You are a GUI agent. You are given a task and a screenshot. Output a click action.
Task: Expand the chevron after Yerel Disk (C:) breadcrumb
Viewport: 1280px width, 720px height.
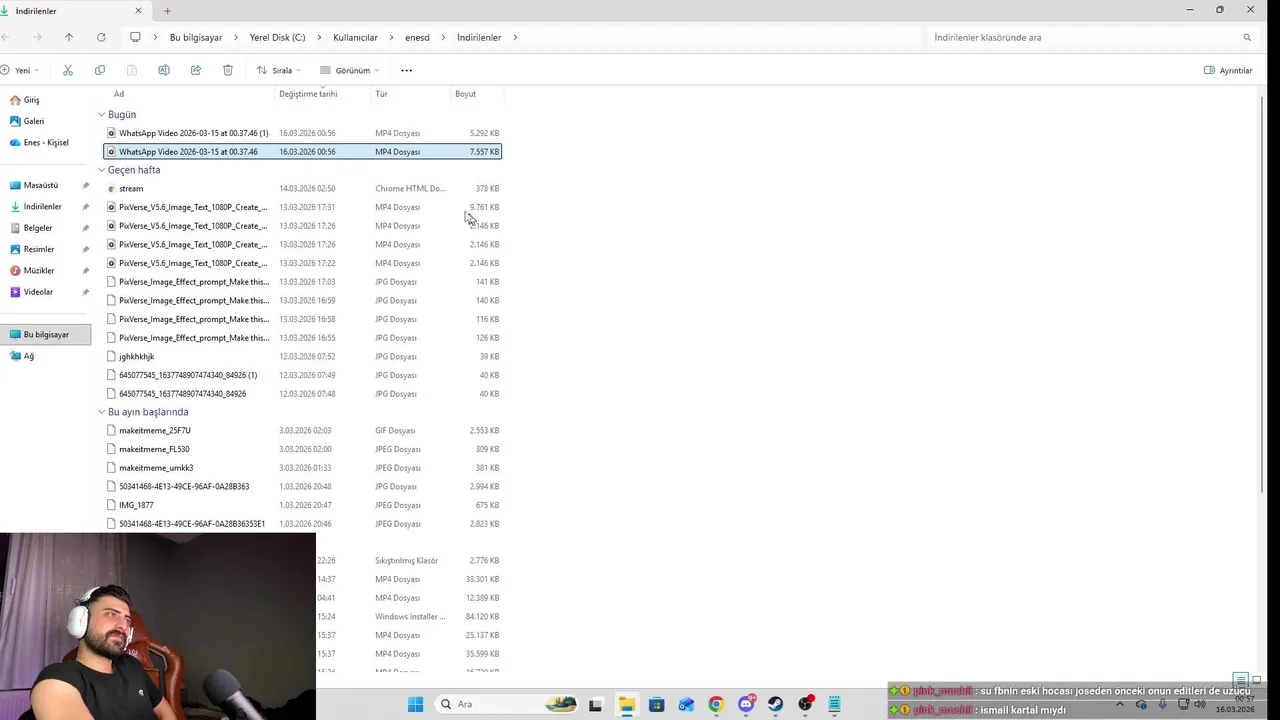[x=320, y=37]
